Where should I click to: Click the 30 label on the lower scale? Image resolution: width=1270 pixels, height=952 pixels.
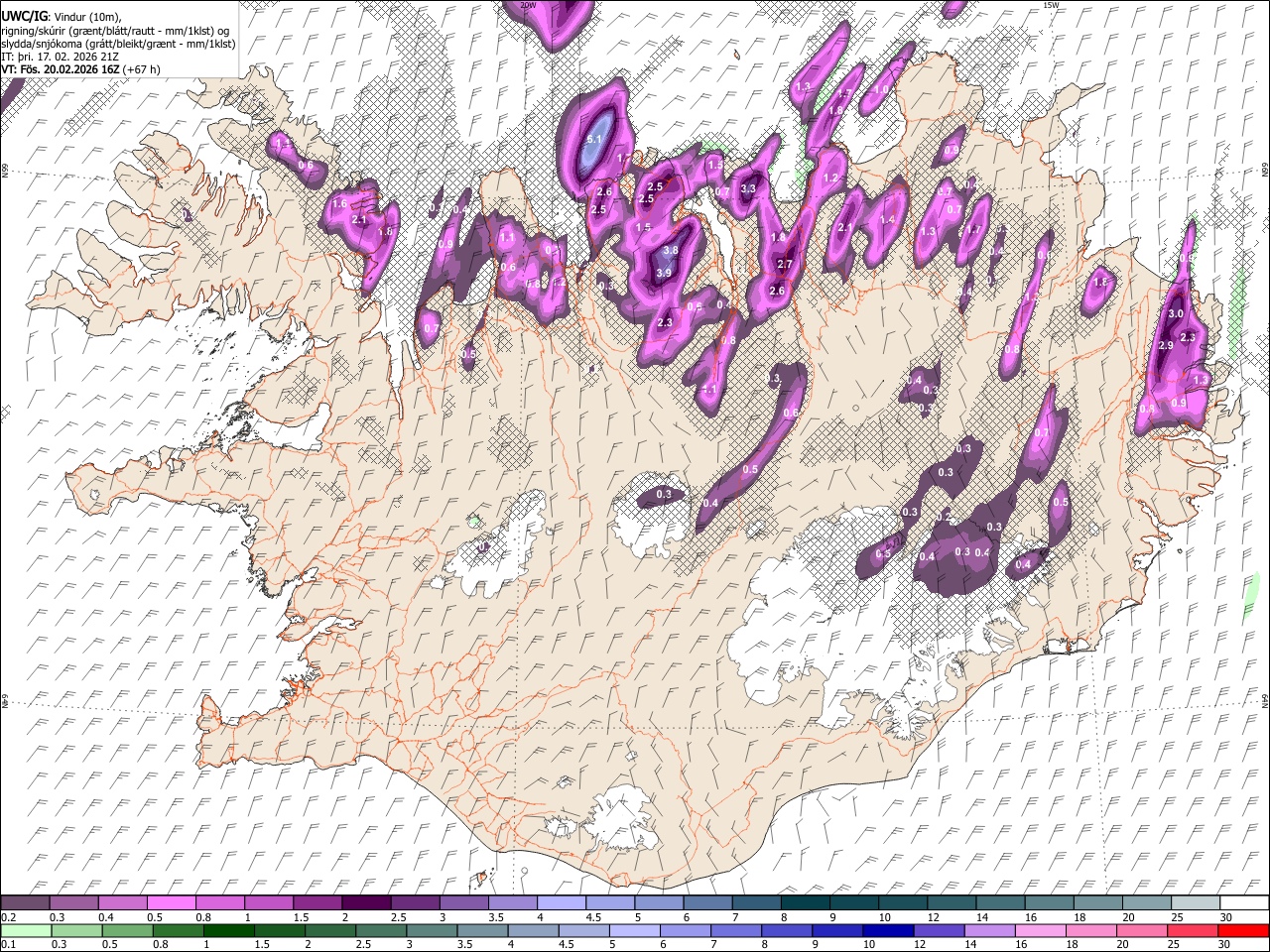pos(1226,945)
